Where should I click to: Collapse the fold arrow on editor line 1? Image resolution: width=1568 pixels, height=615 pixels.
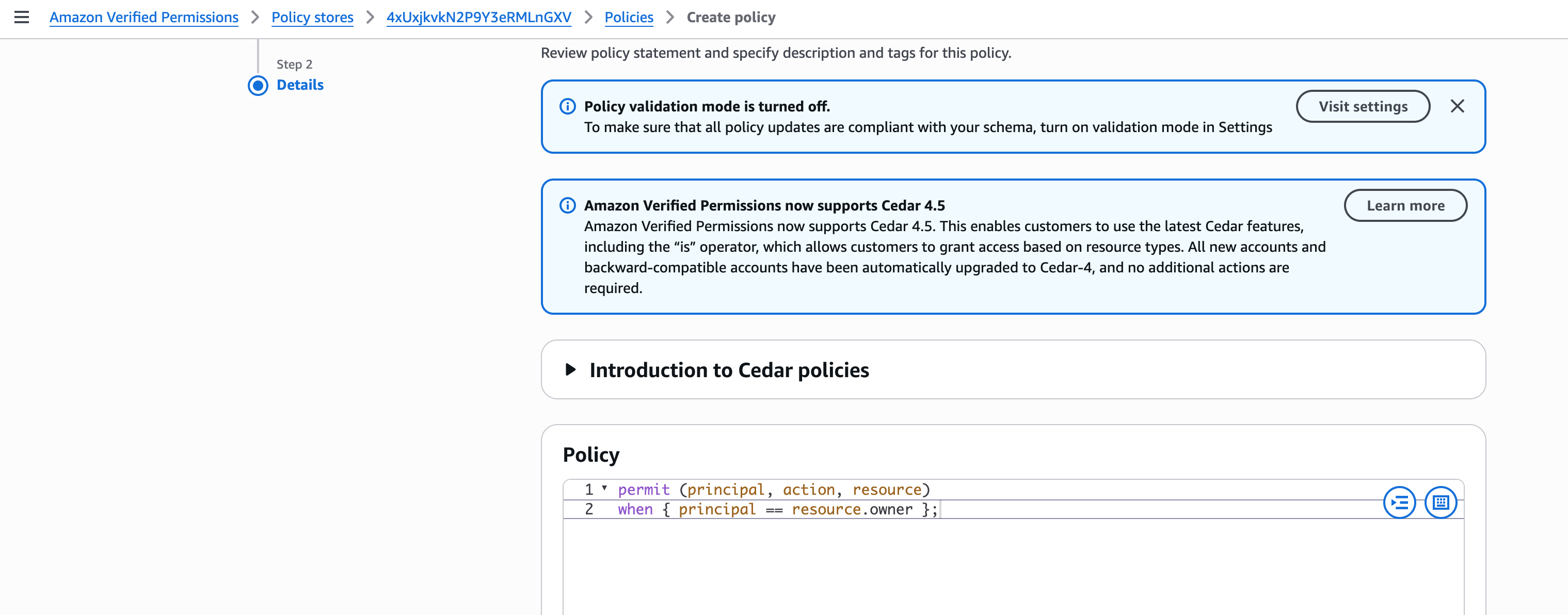pos(604,488)
